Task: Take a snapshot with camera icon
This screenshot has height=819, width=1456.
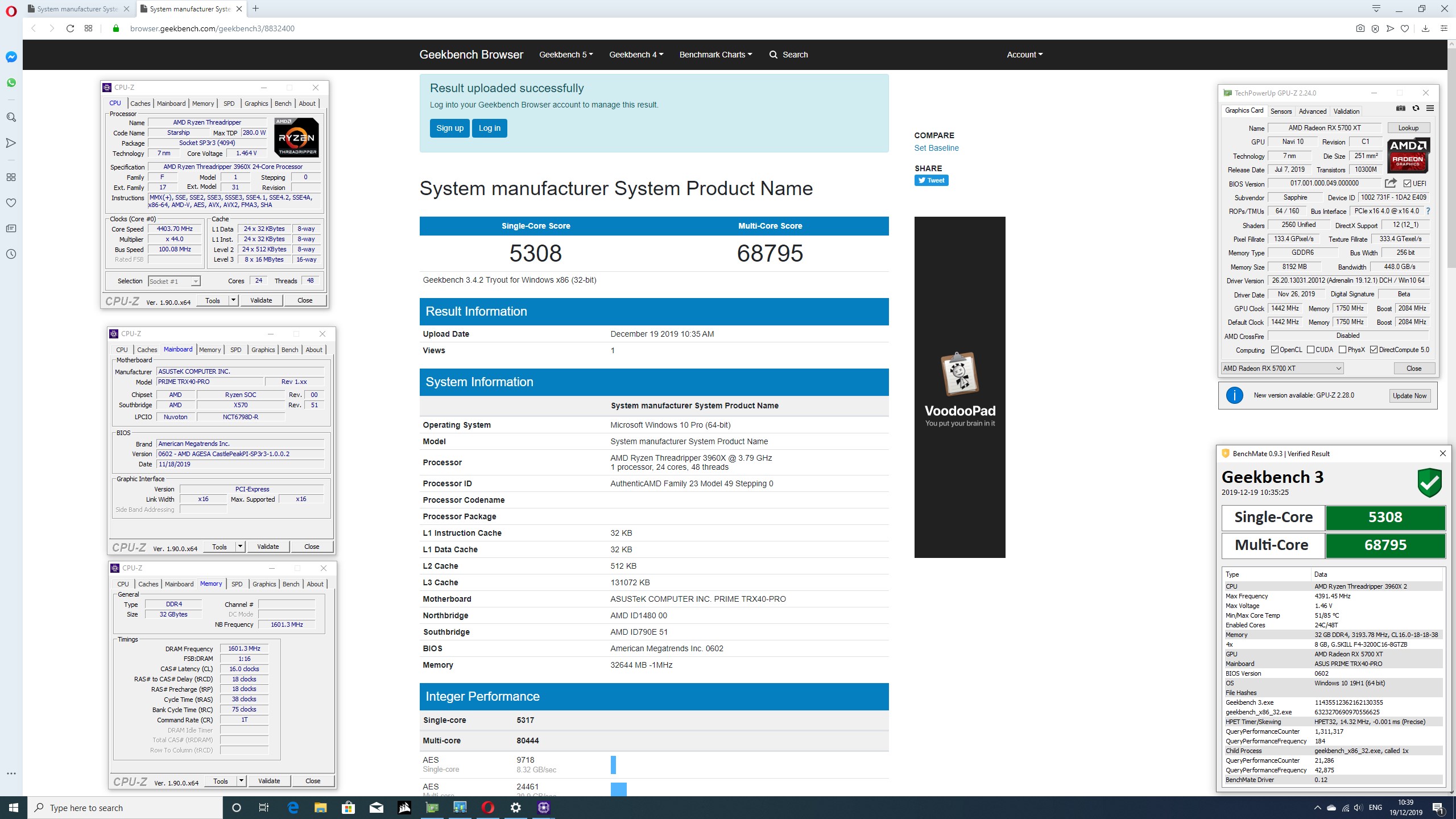Action: (1360, 28)
